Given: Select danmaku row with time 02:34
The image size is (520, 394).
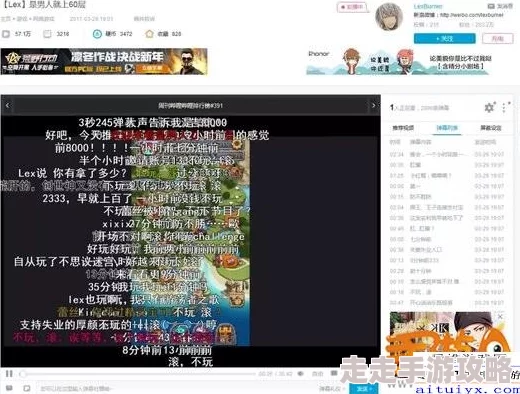Looking at the screenshot, I should [x=447, y=154].
